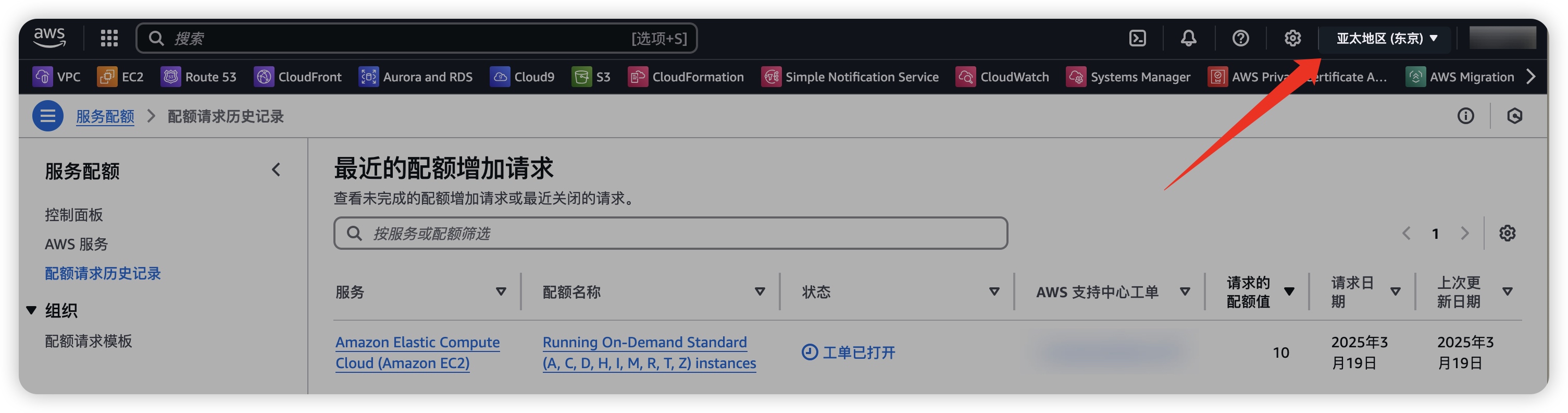This screenshot has width=1568, height=413.
Task: Open Amazon Elastic Compute Cloud (Amazon EC2) link
Action: coord(417,353)
